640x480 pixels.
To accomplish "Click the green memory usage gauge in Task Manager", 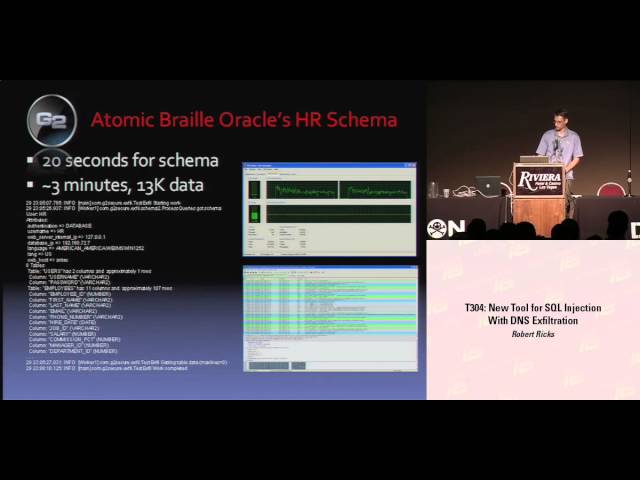I will pos(254,214).
